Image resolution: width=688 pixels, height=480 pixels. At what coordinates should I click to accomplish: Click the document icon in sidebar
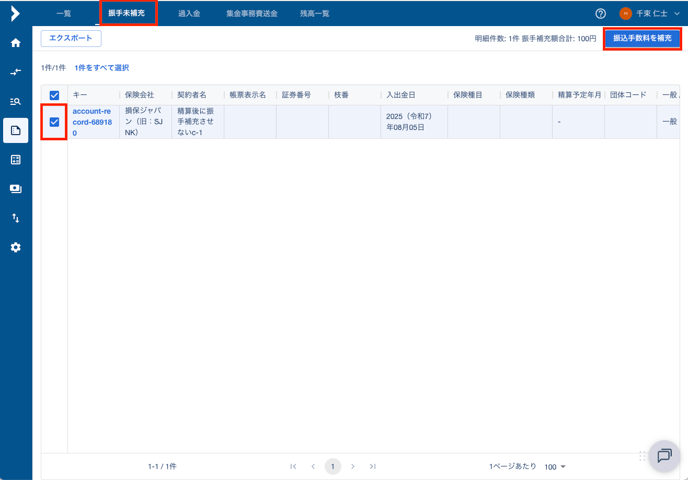15,130
